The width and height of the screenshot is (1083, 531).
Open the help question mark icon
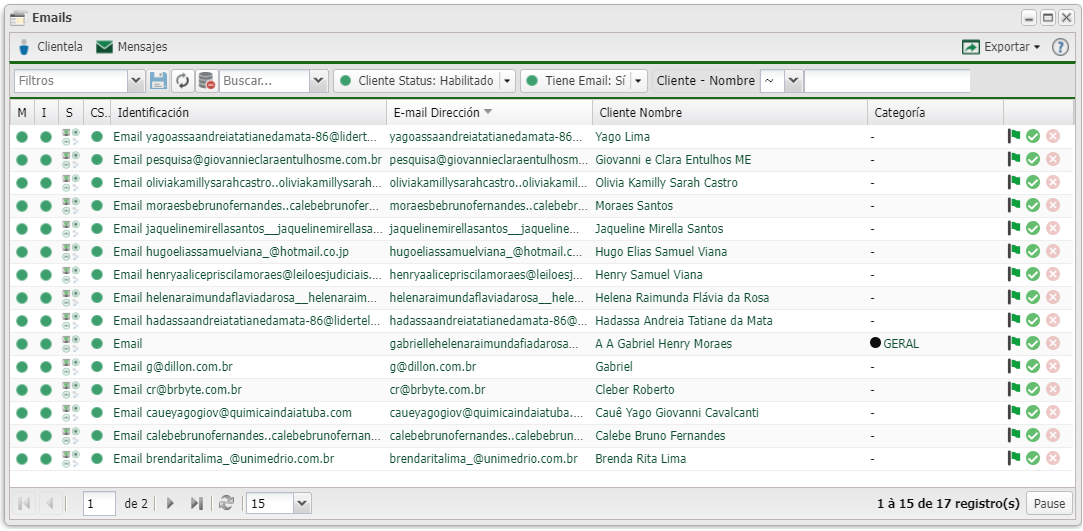click(1060, 47)
